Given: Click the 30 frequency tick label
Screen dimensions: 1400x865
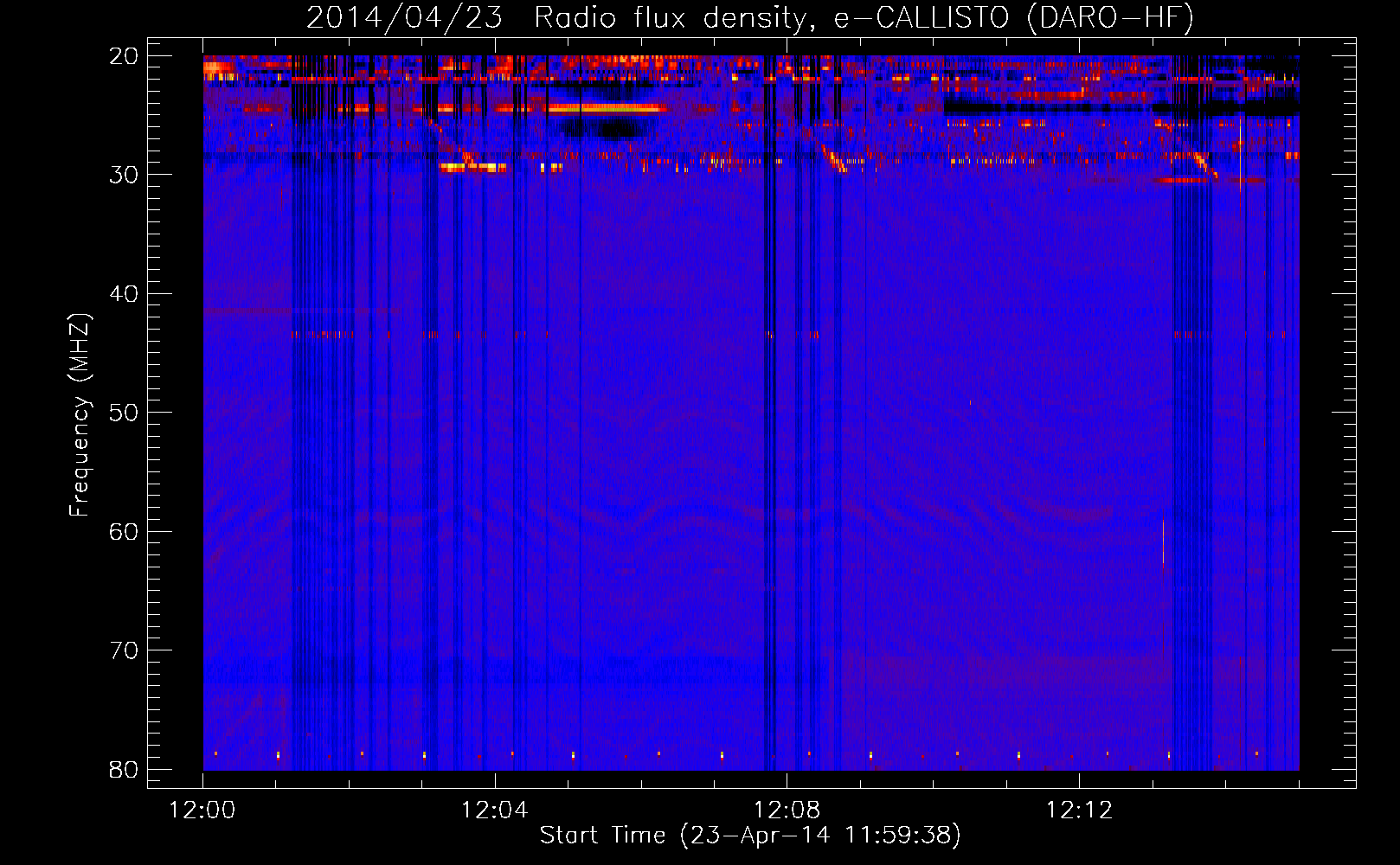Looking at the screenshot, I should [x=124, y=175].
